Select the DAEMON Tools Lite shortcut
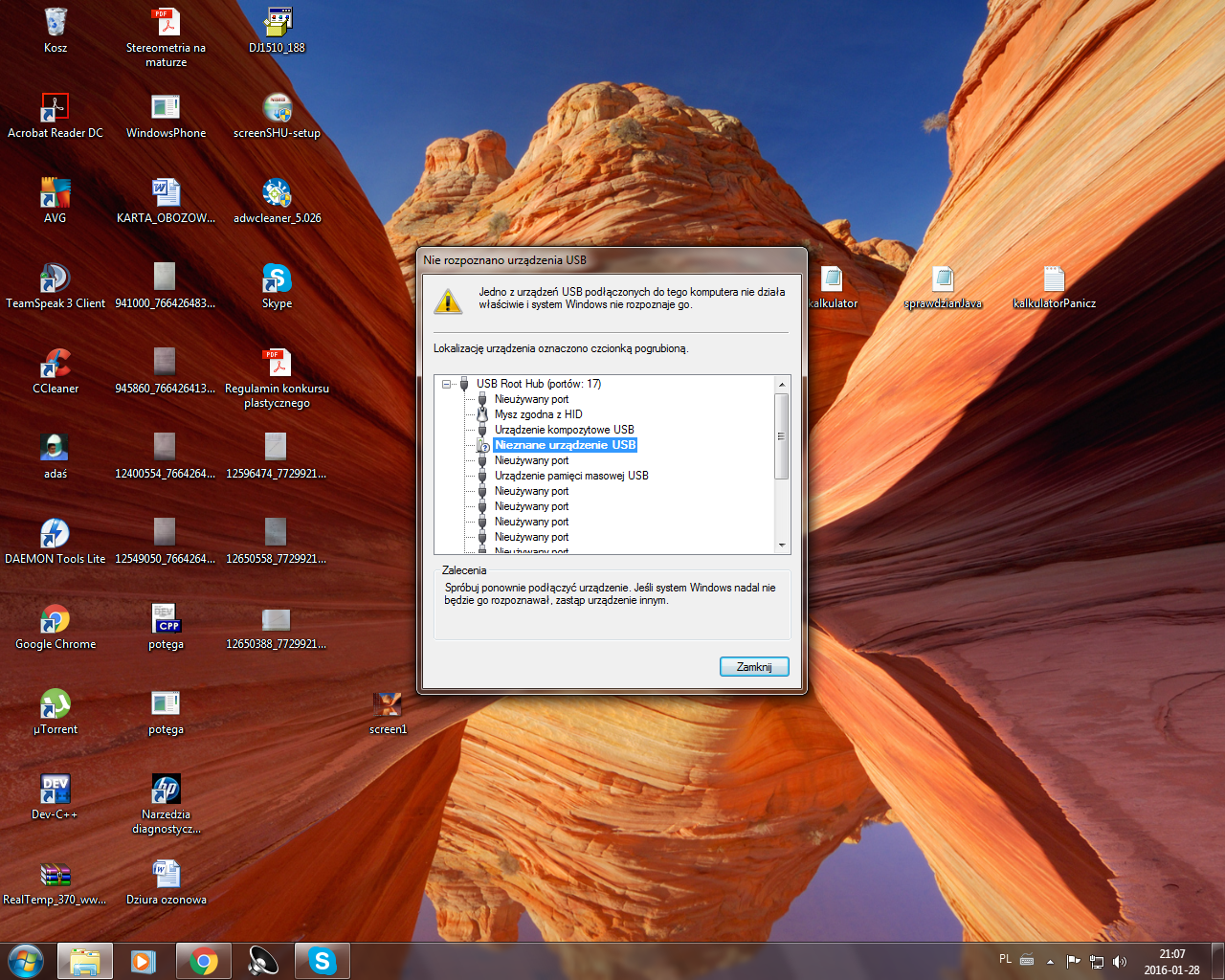This screenshot has width=1225, height=980. click(56, 534)
